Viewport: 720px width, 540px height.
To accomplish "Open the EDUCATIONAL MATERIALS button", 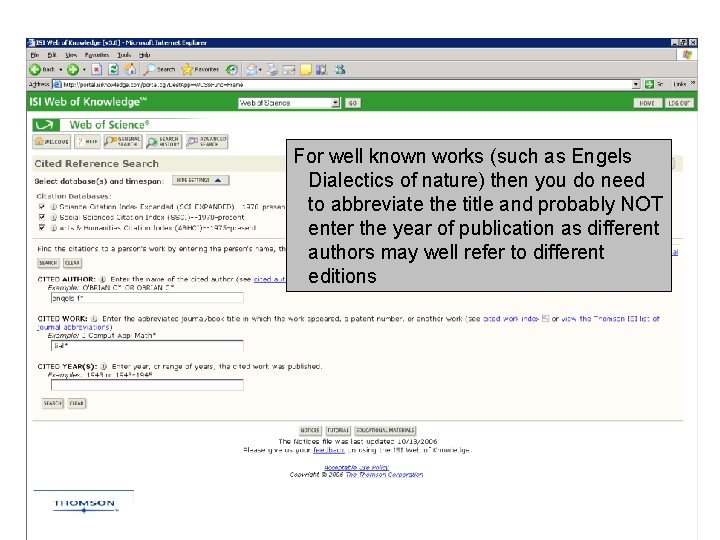I will 385,430.
